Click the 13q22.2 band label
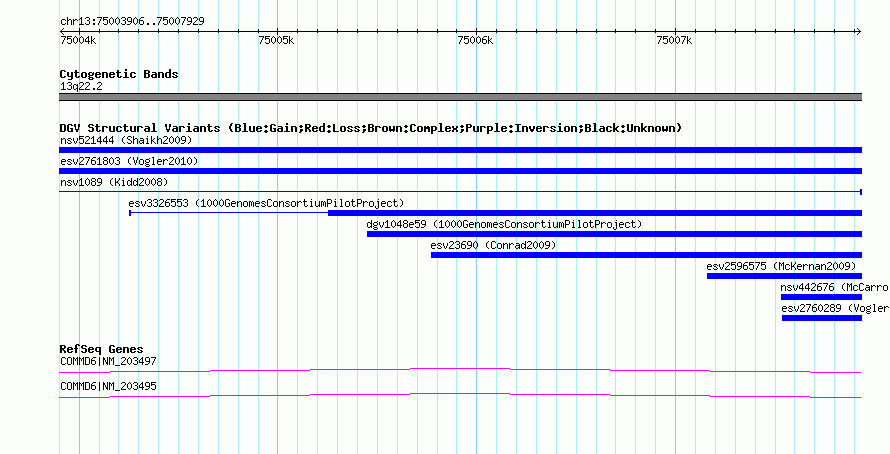Viewport: 890px width, 454px height. click(x=81, y=87)
